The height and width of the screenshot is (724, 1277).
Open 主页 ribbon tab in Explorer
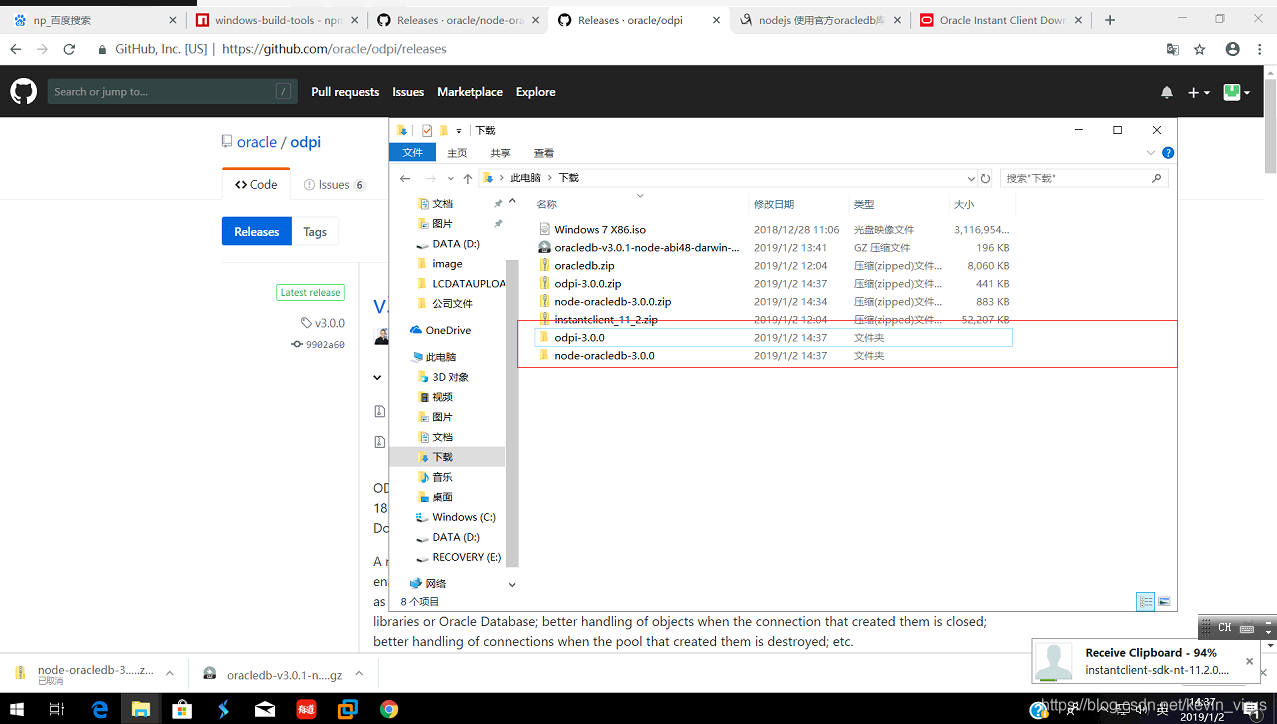[457, 153]
